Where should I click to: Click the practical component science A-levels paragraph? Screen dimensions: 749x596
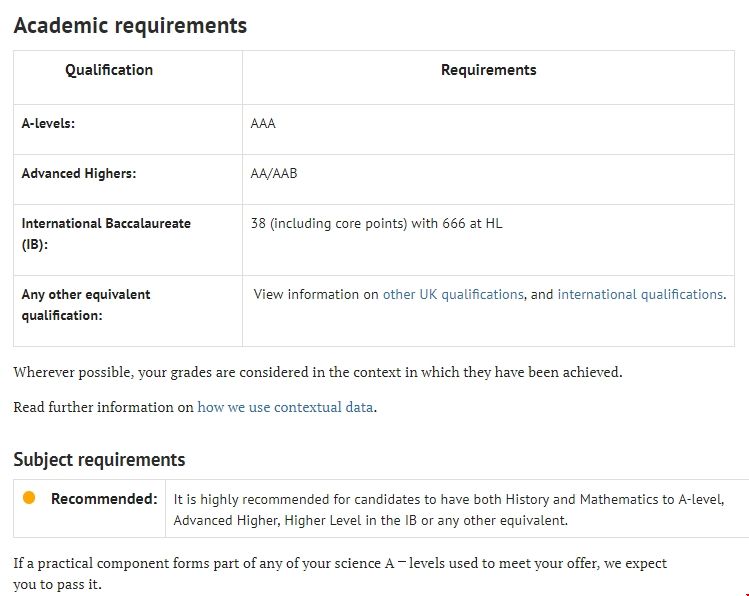(x=340, y=573)
